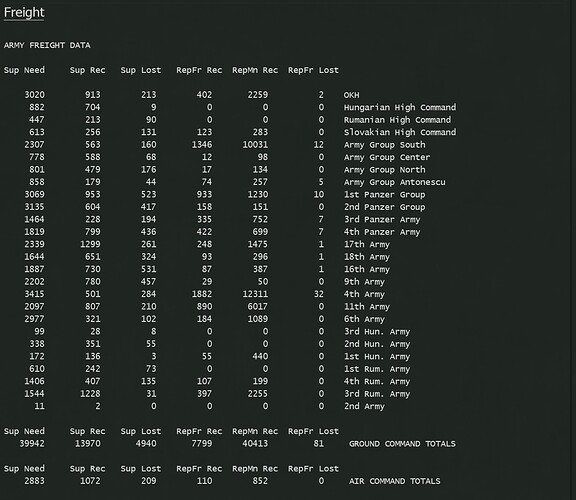The height and width of the screenshot is (500, 576).
Task: Select the ARMY FREIGHT DATA title
Action: click(x=47, y=45)
